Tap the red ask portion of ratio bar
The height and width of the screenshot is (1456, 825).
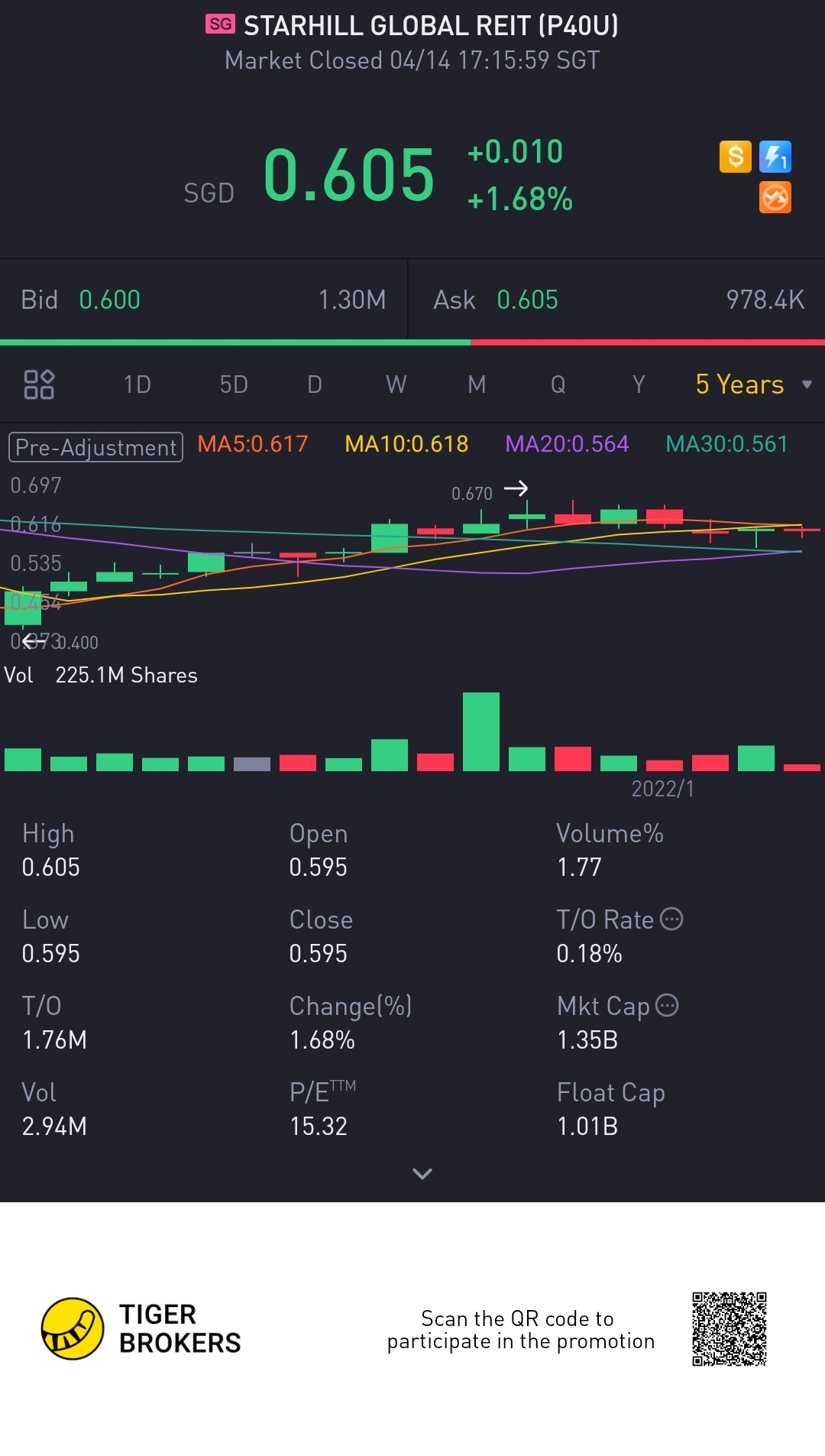pyautogui.click(x=648, y=342)
